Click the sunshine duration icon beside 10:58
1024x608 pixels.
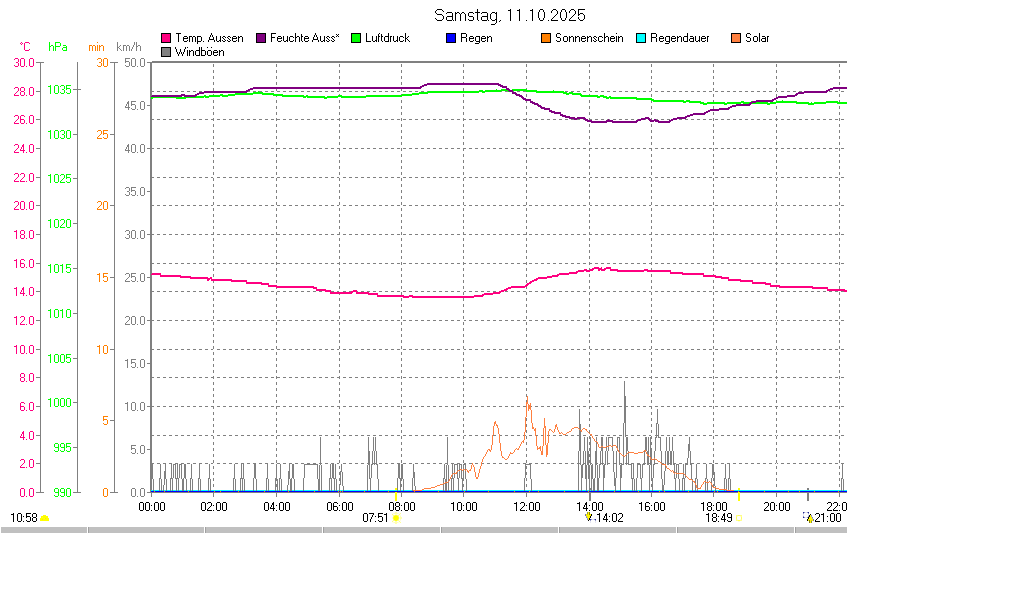pos(45,518)
